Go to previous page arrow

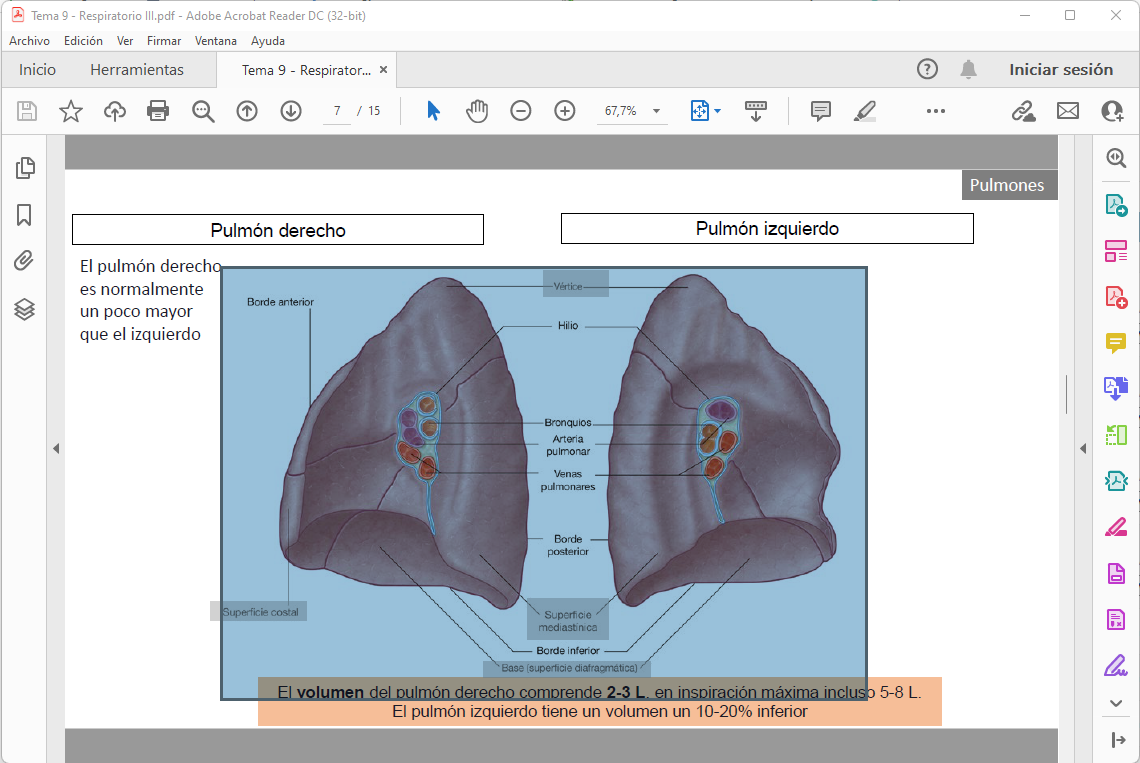247,111
